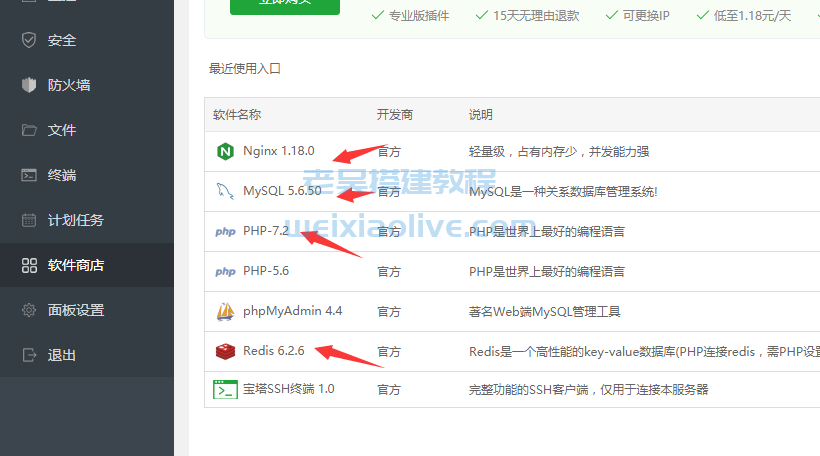
Task: Click PHP-5.6 description 最好的编程语言
Action: tap(546, 272)
